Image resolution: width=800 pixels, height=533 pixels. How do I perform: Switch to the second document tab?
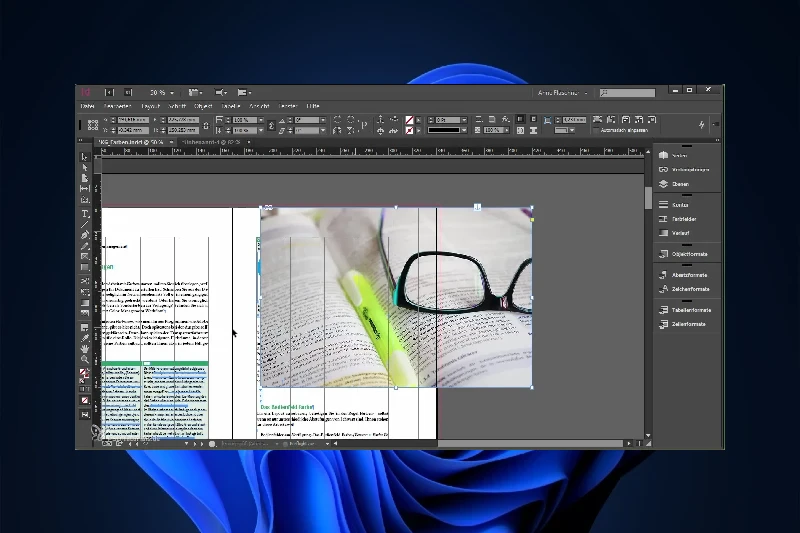pos(211,142)
